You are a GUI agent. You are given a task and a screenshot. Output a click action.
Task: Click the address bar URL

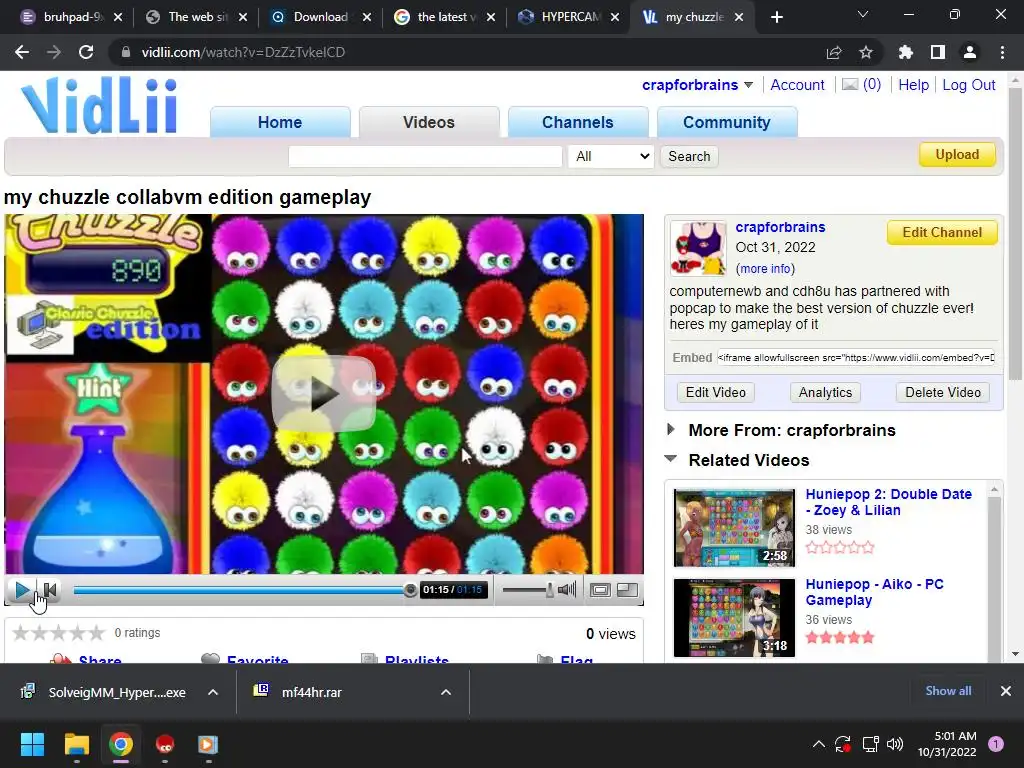click(x=243, y=52)
